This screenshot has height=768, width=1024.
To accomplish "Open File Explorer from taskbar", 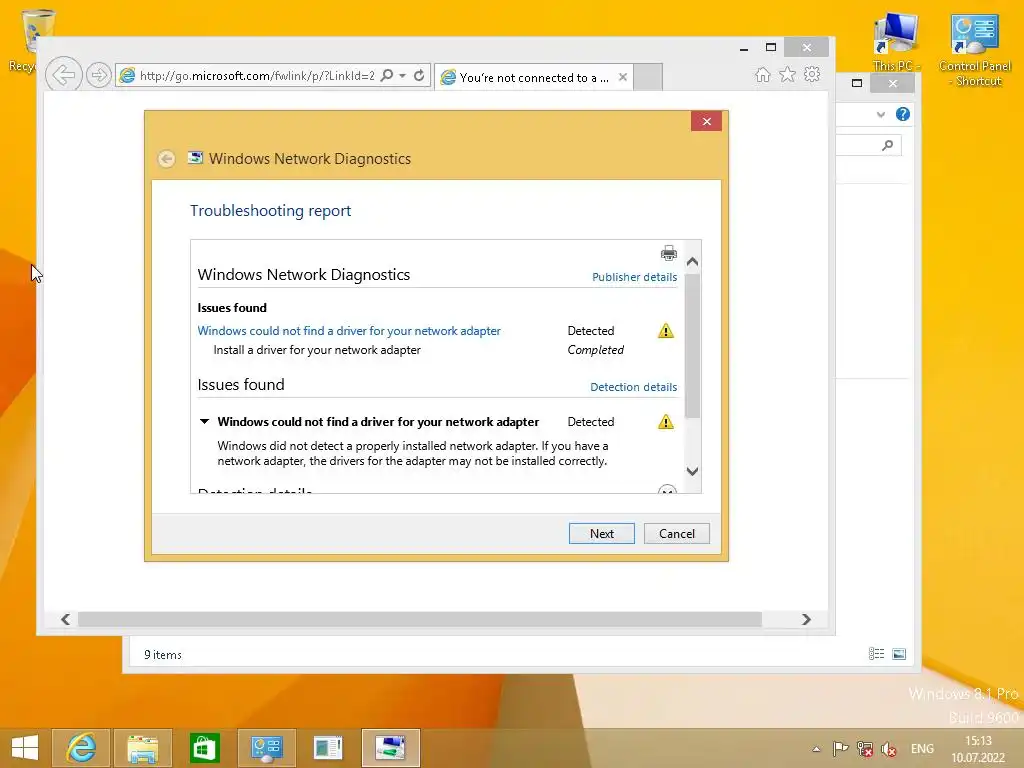I will (x=142, y=748).
